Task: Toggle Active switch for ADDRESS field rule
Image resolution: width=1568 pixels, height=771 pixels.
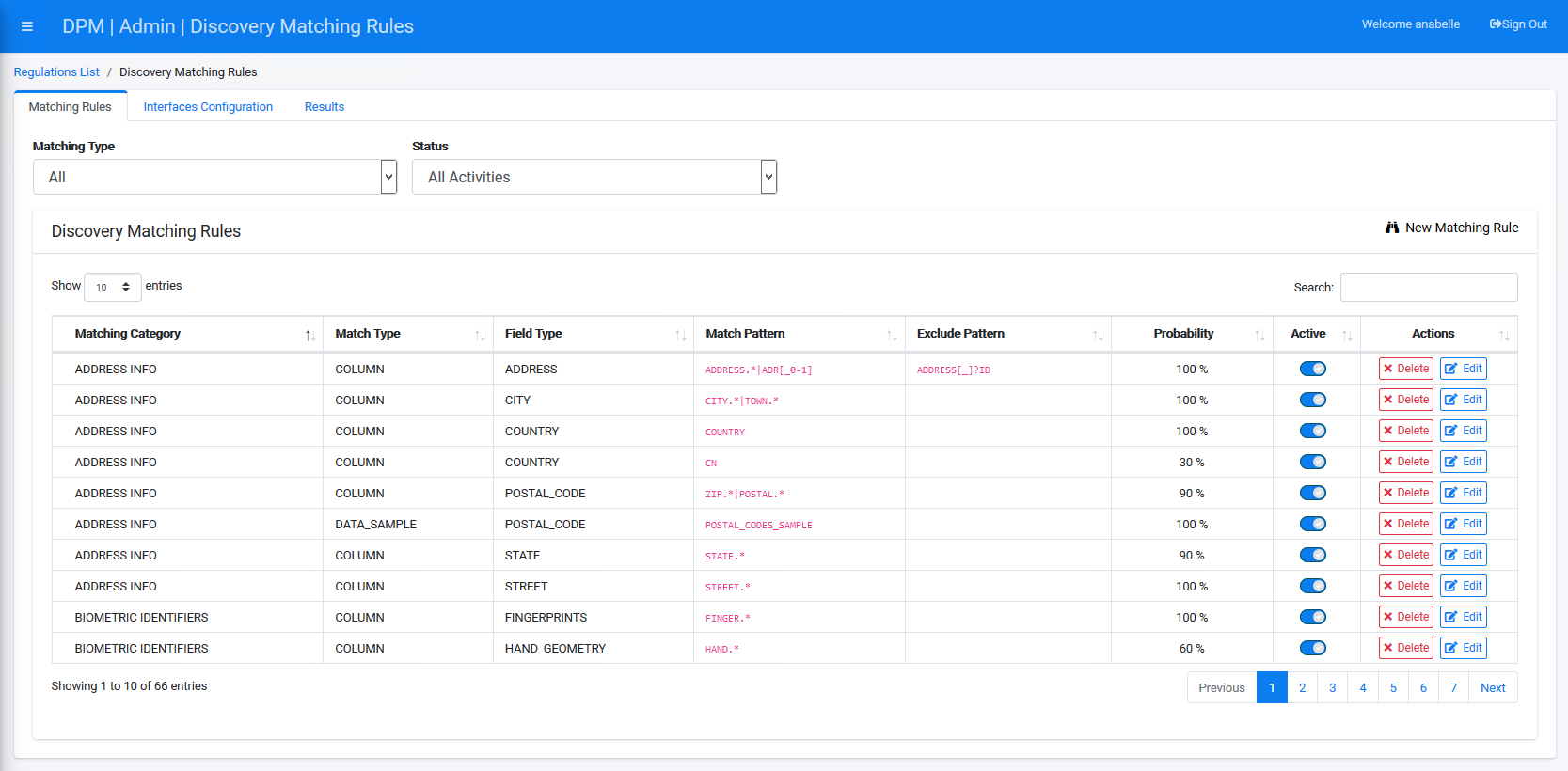Action: pos(1312,369)
